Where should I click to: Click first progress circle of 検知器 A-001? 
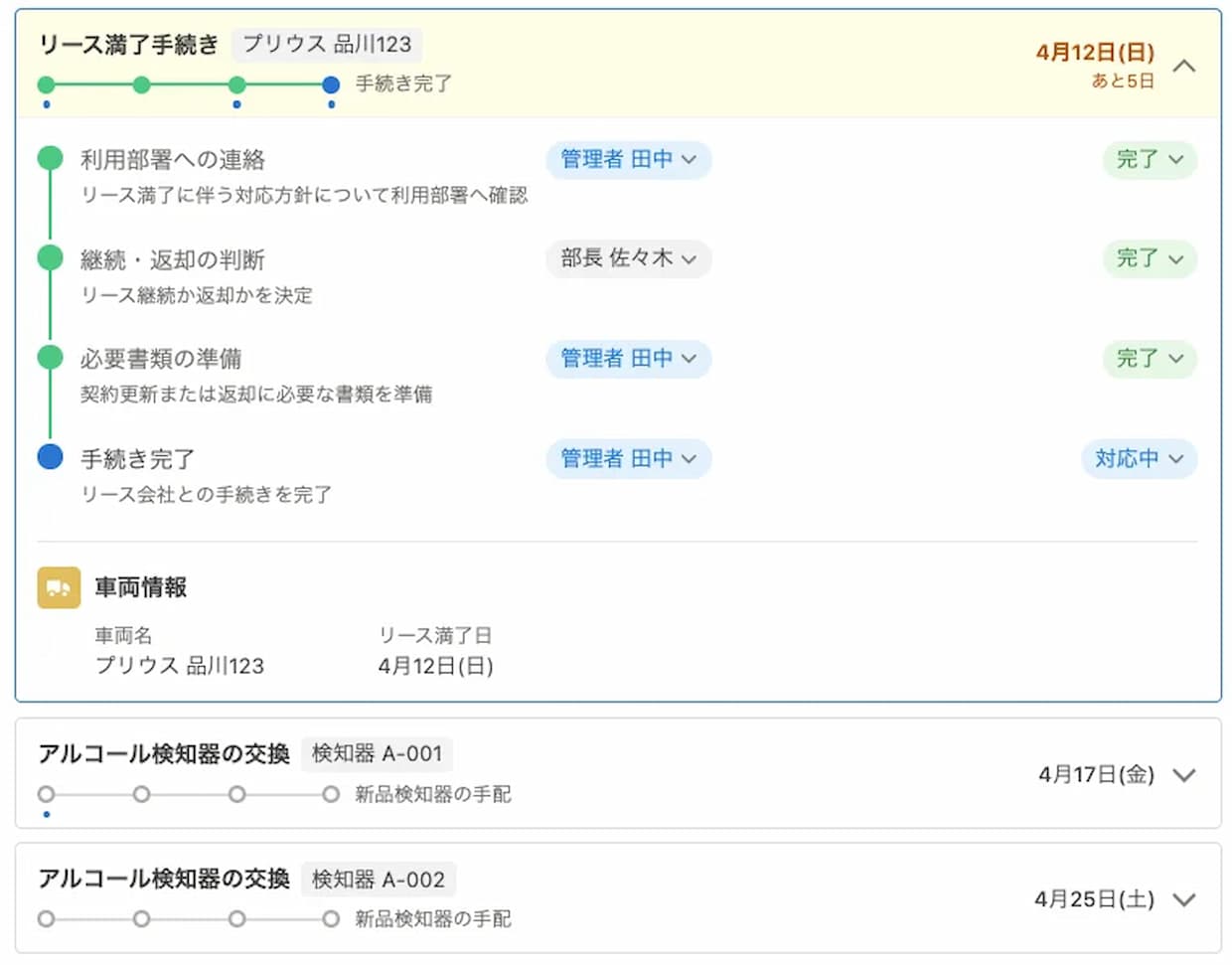pos(46,794)
